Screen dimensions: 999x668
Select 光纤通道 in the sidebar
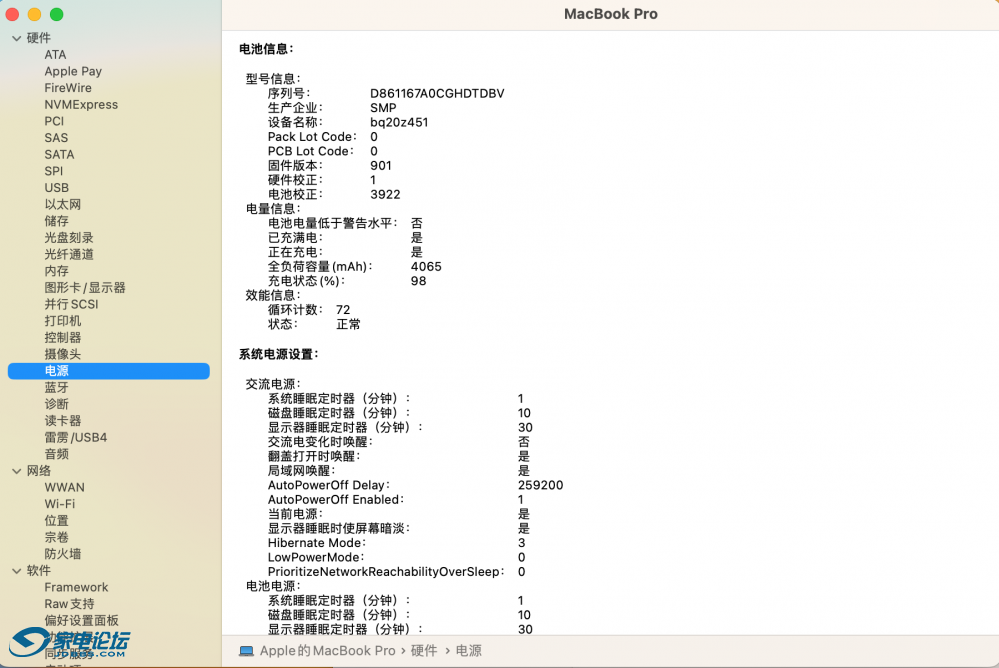click(69, 254)
